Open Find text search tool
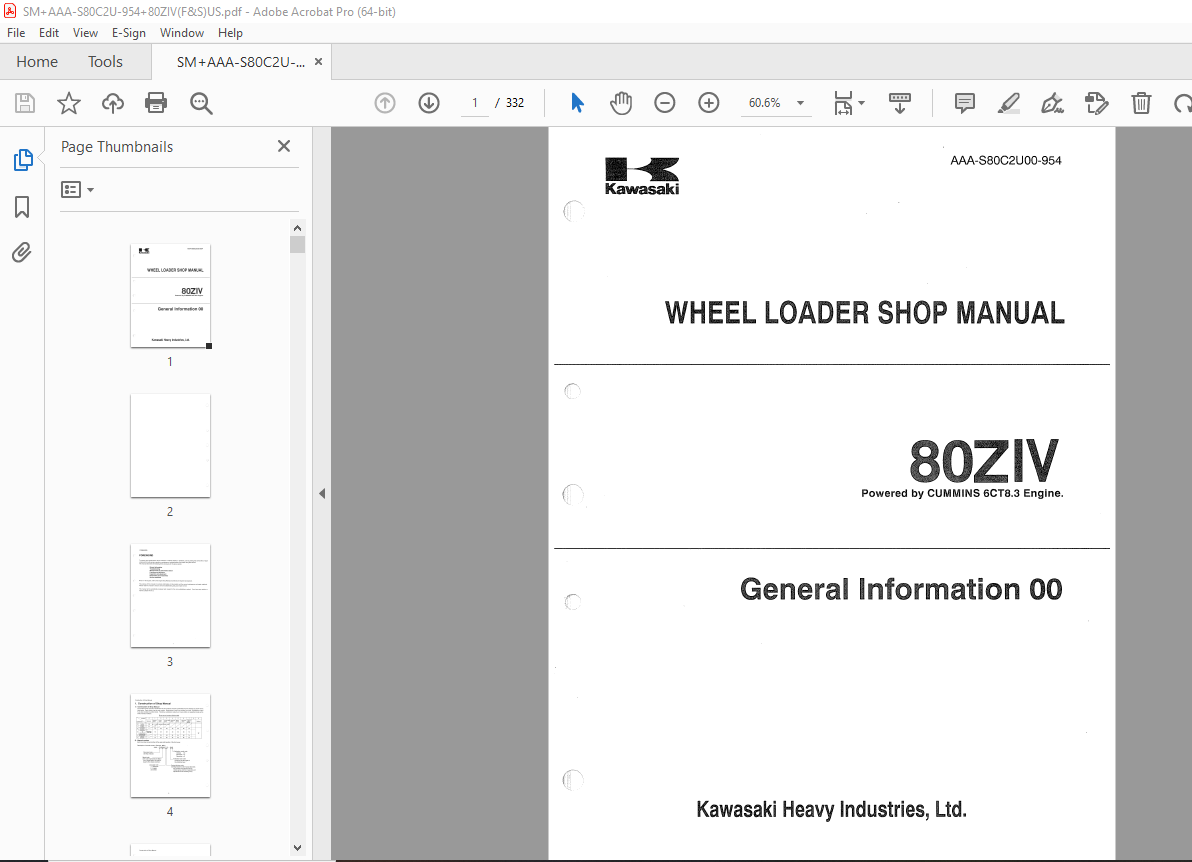Screen dimensions: 1192x862 click(x=201, y=103)
